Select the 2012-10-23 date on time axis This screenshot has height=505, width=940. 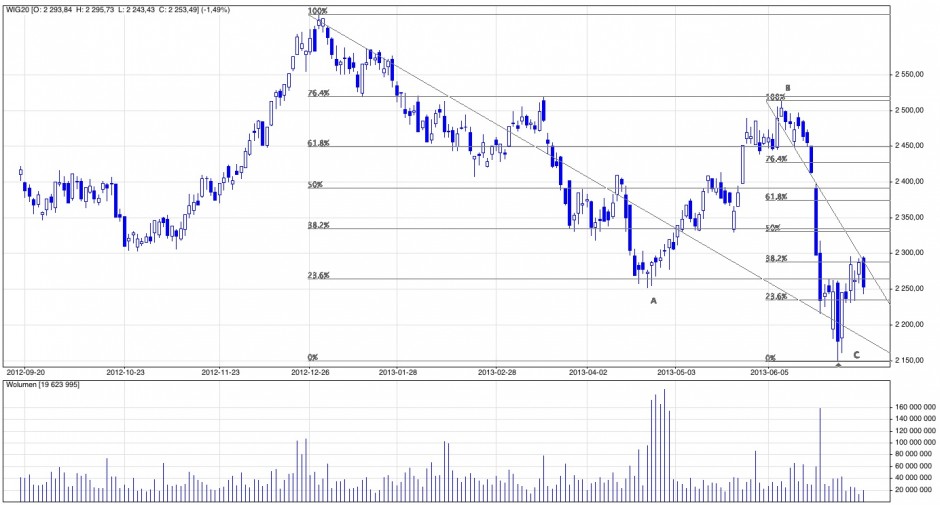click(131, 369)
